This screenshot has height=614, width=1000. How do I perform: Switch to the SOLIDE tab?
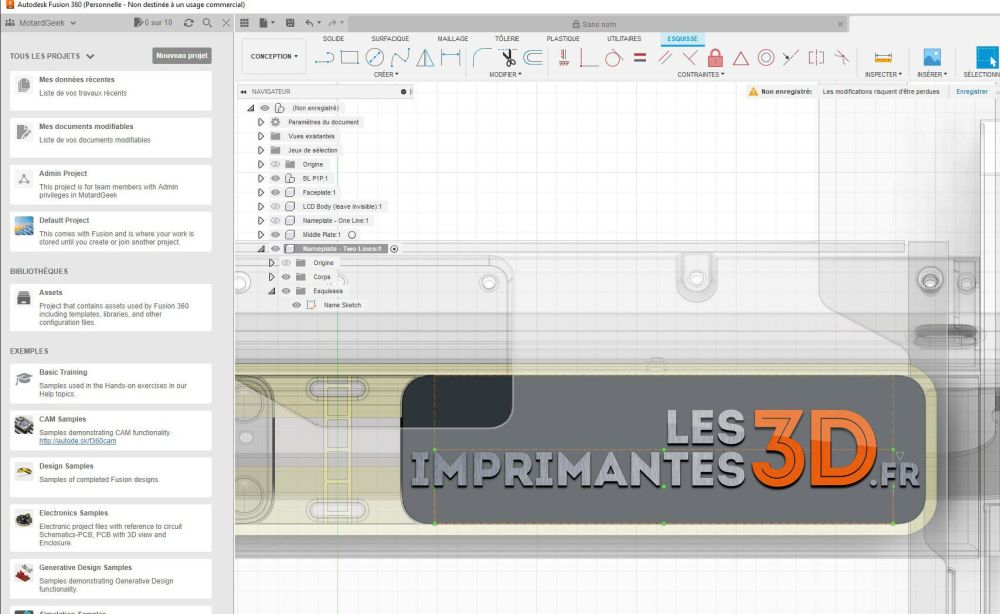coord(333,39)
